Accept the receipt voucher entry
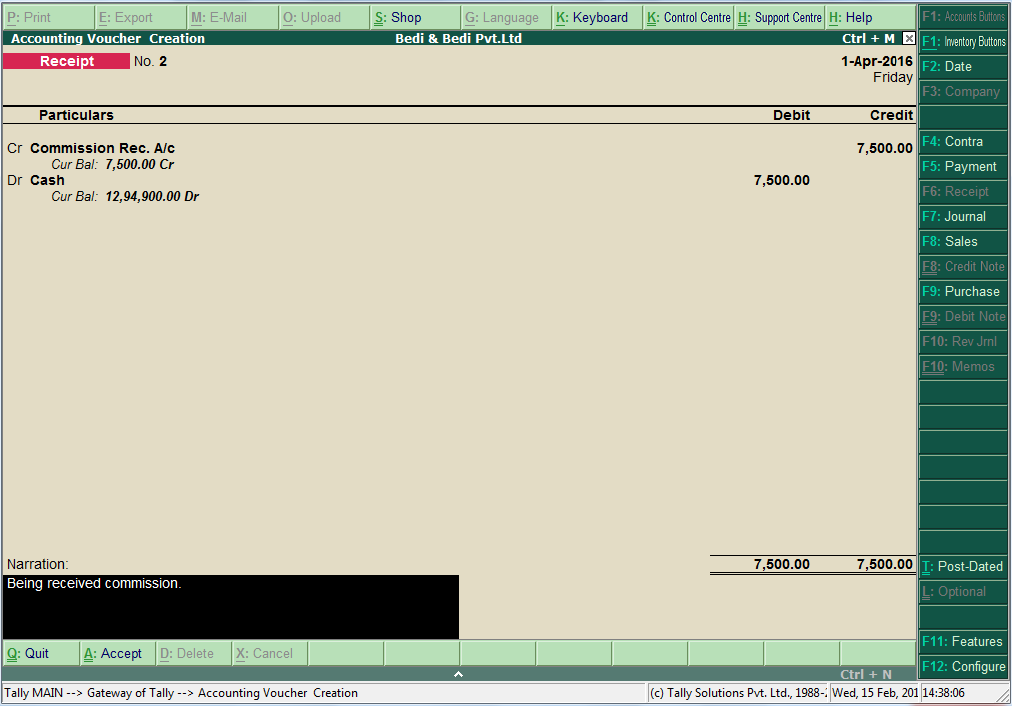The height and width of the screenshot is (706, 1012). pos(116,653)
